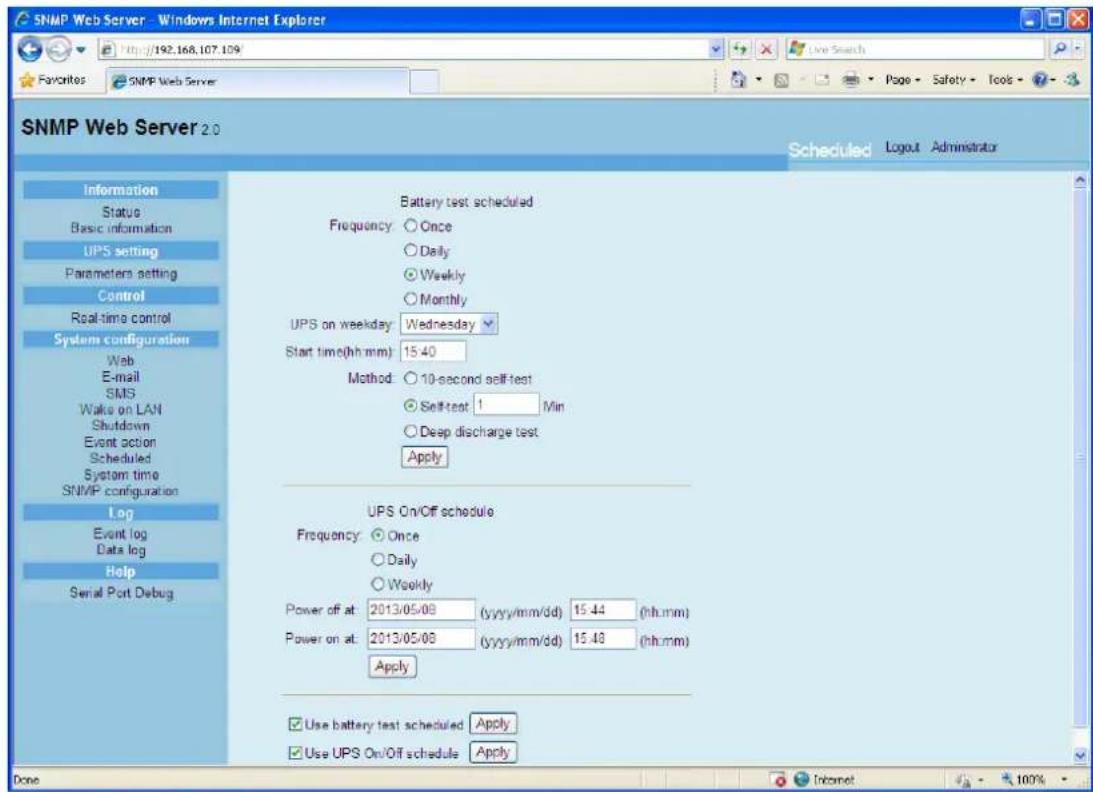Open Real-time control page

click(x=121, y=318)
